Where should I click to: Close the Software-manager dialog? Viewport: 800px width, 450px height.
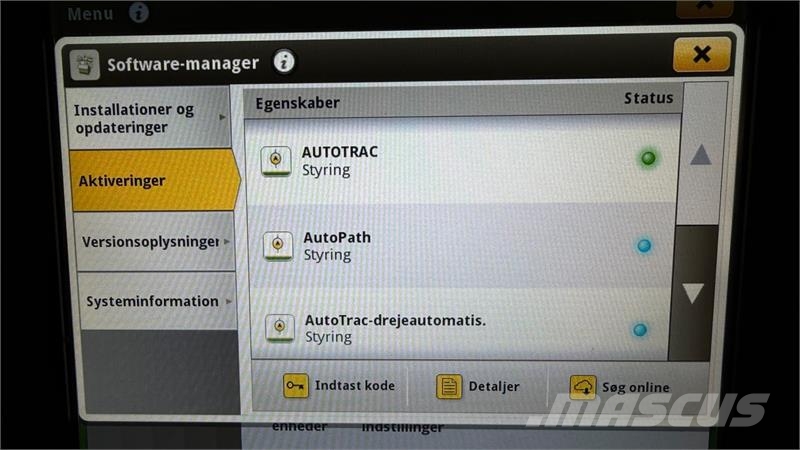702,54
